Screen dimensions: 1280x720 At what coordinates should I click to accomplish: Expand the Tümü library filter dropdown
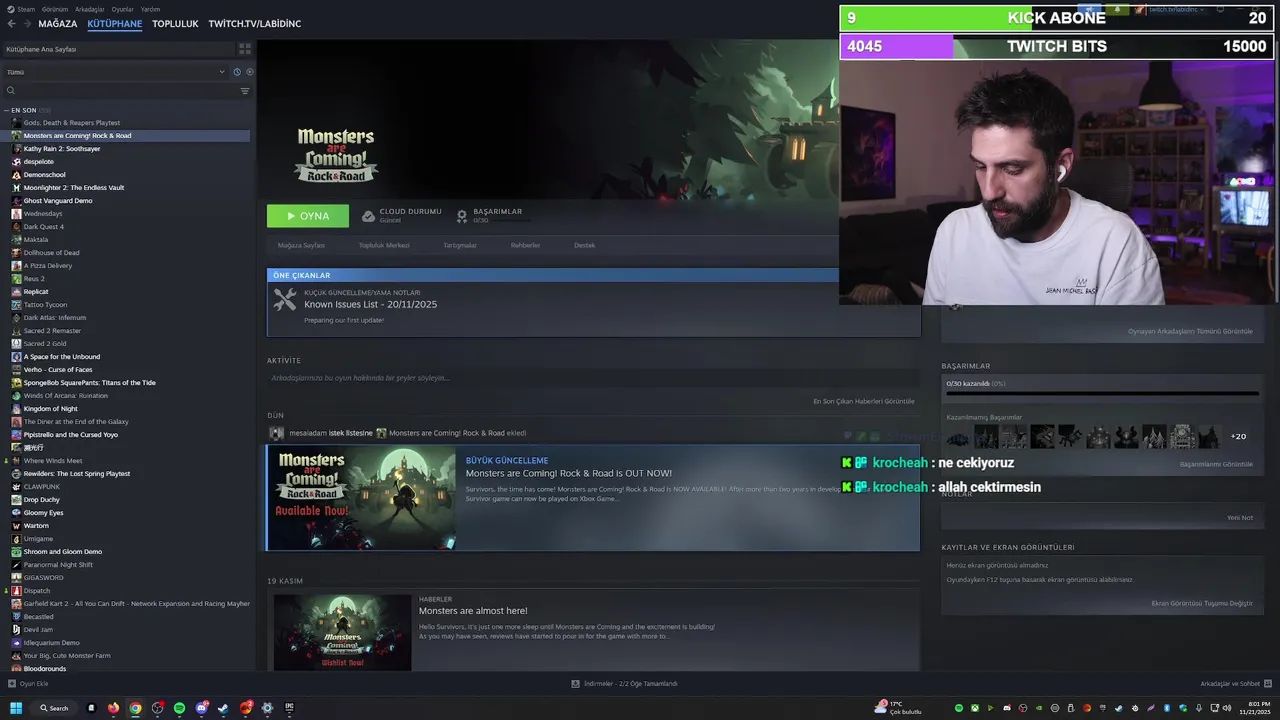coord(115,72)
